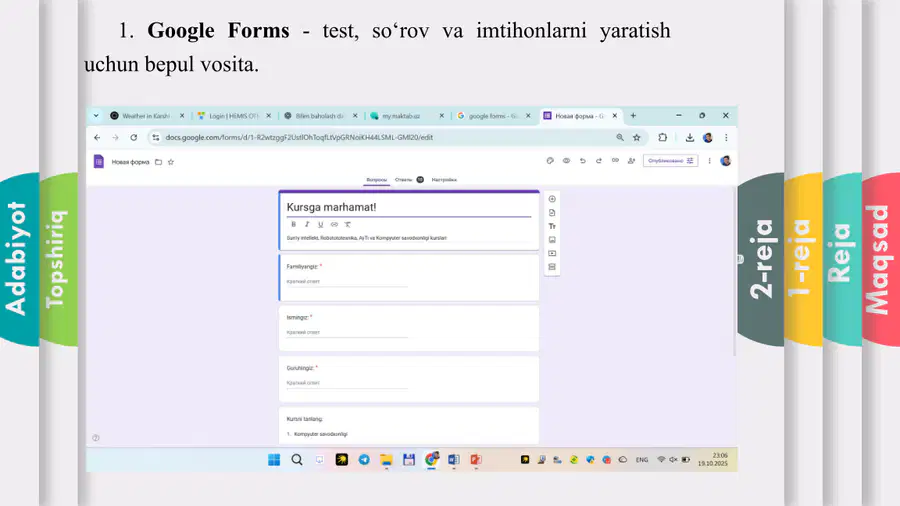Switch to the Bilim baholash browser tab
Image resolution: width=900 pixels, height=506 pixels.
pos(319,116)
